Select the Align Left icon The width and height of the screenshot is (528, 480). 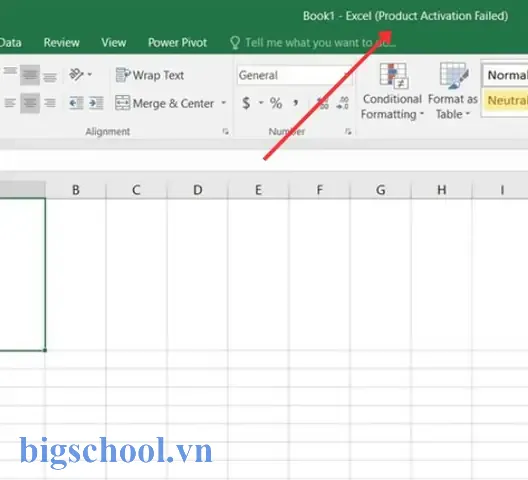(x=10, y=103)
